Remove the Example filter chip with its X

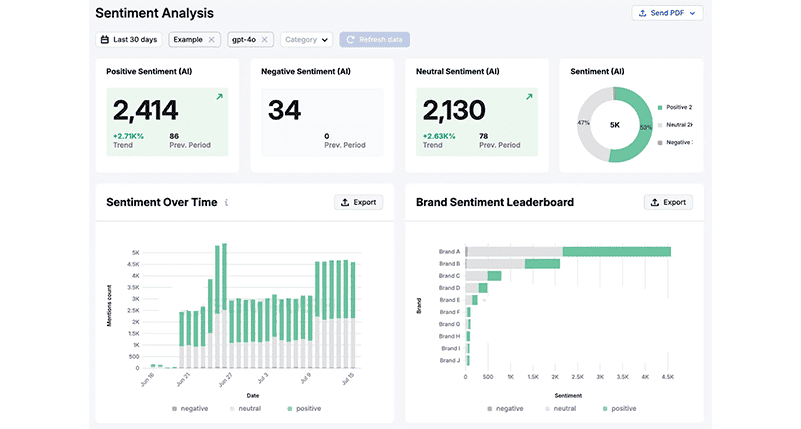[211, 40]
